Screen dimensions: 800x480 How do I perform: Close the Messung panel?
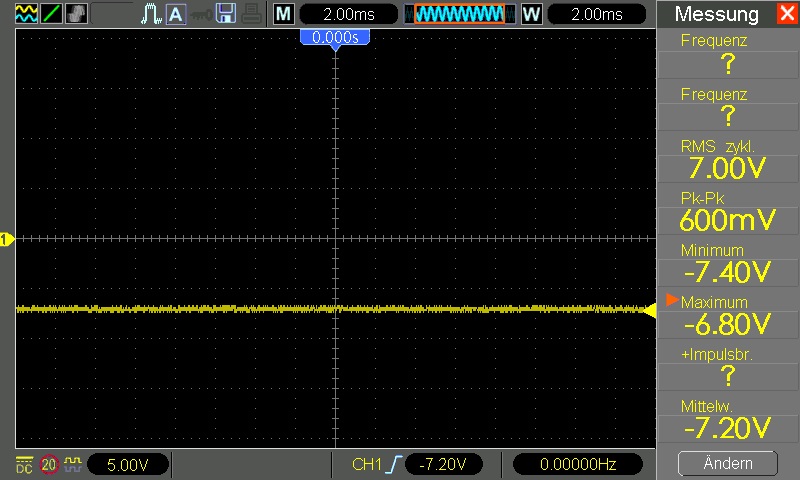tap(788, 14)
